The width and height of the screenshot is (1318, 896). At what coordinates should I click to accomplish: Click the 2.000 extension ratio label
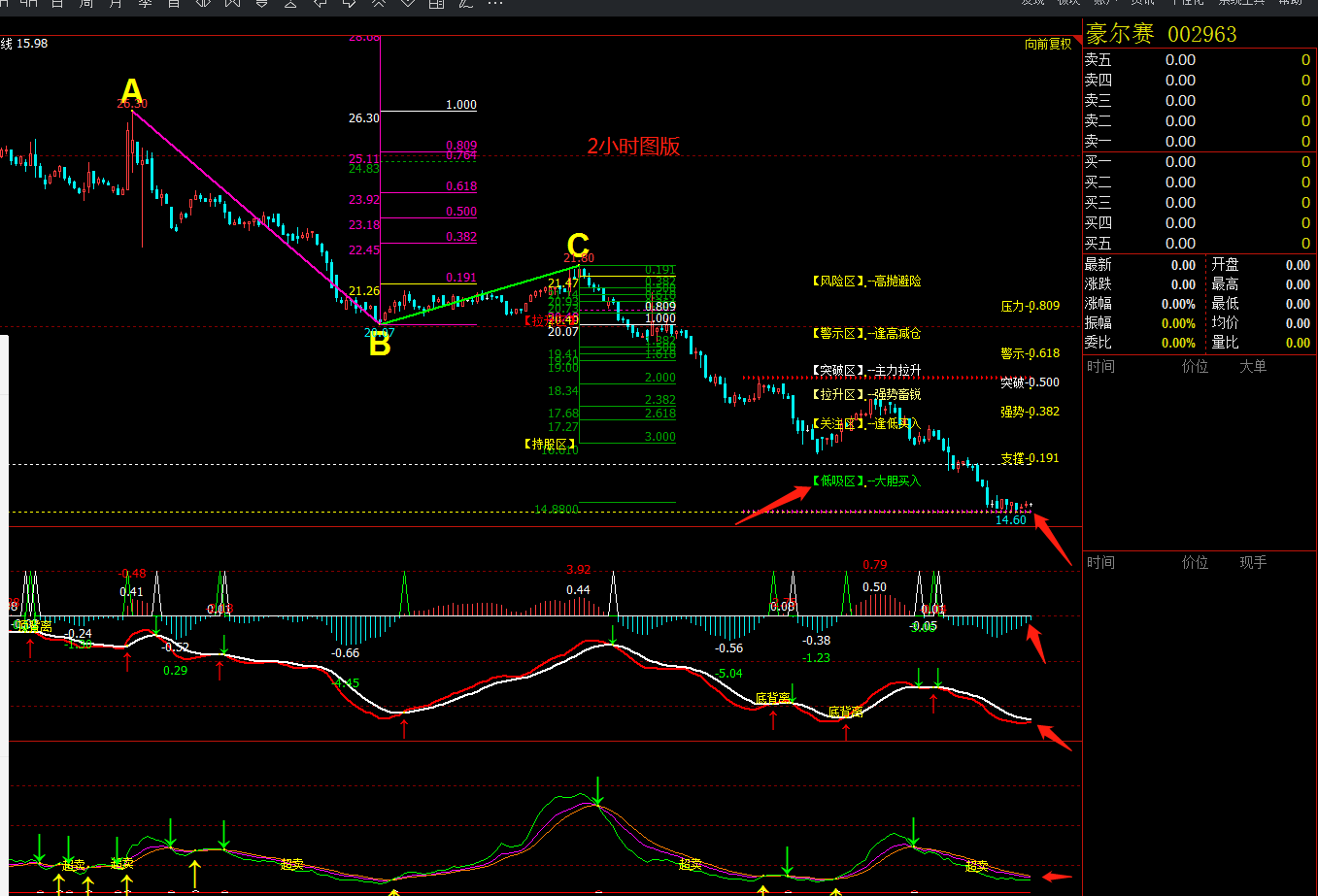(x=660, y=378)
